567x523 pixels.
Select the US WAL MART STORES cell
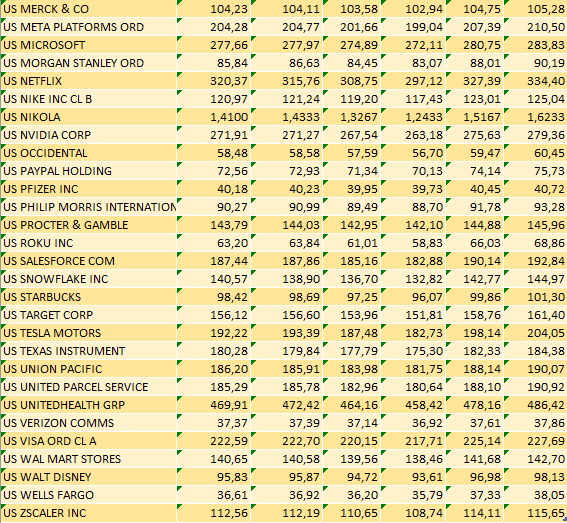[89, 459]
